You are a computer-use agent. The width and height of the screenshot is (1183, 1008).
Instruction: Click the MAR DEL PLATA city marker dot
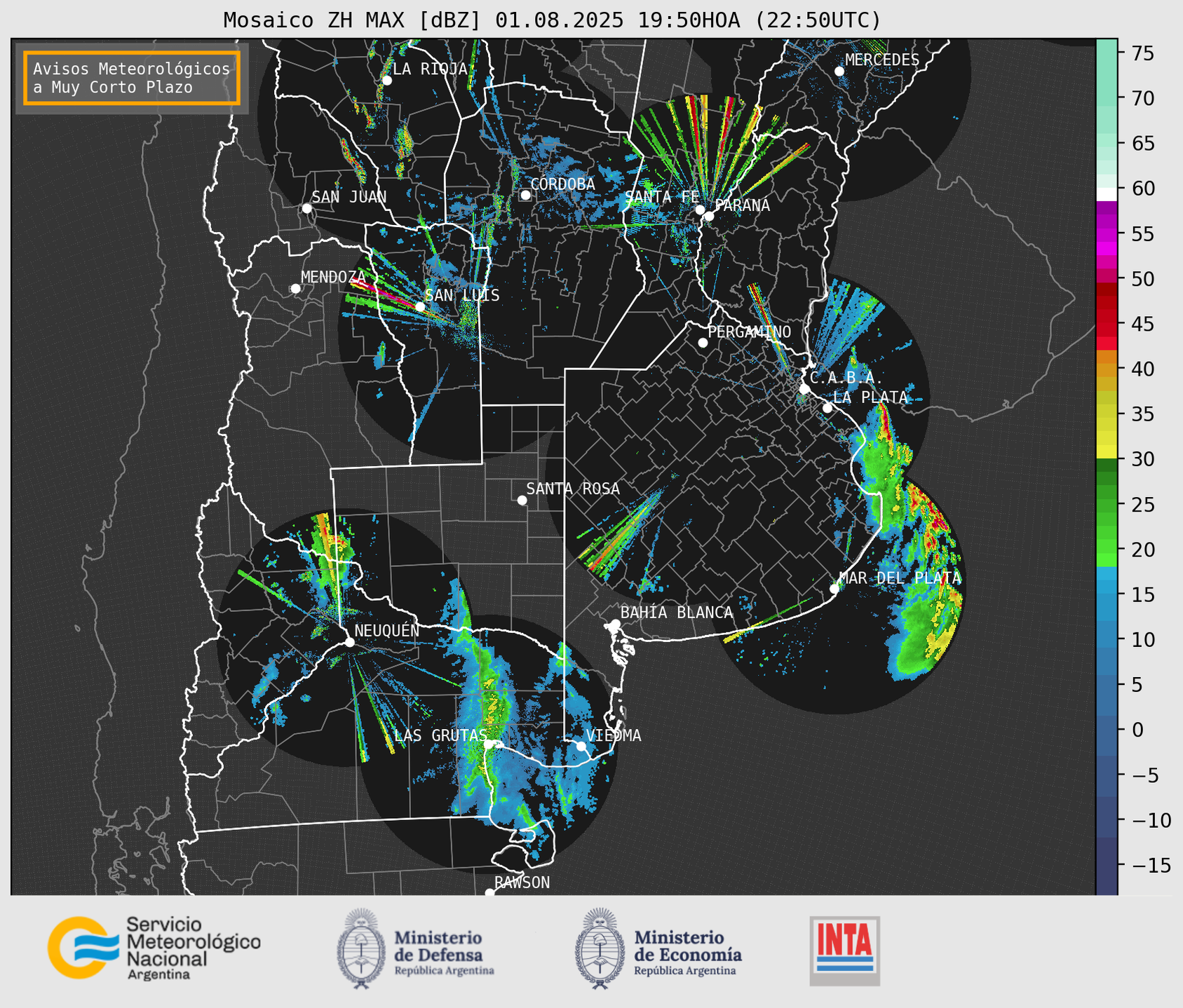pyautogui.click(x=834, y=589)
